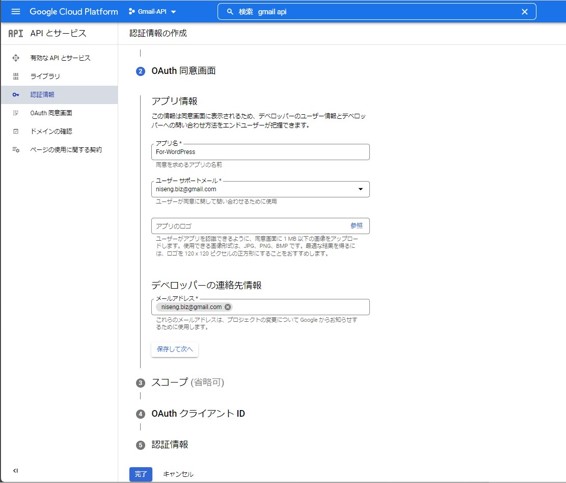Open 有効な API とサービス in sidebar

click(x=60, y=58)
